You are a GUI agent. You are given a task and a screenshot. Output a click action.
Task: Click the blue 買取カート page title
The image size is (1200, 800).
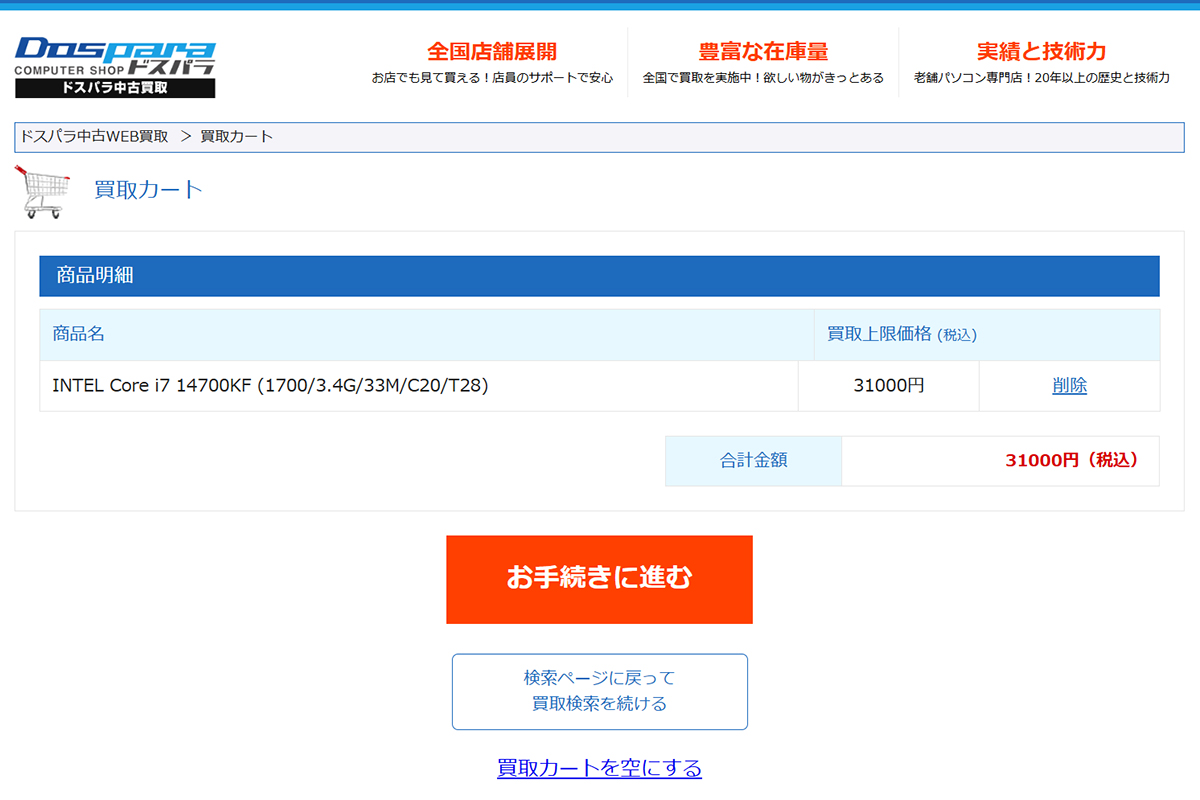pos(148,189)
